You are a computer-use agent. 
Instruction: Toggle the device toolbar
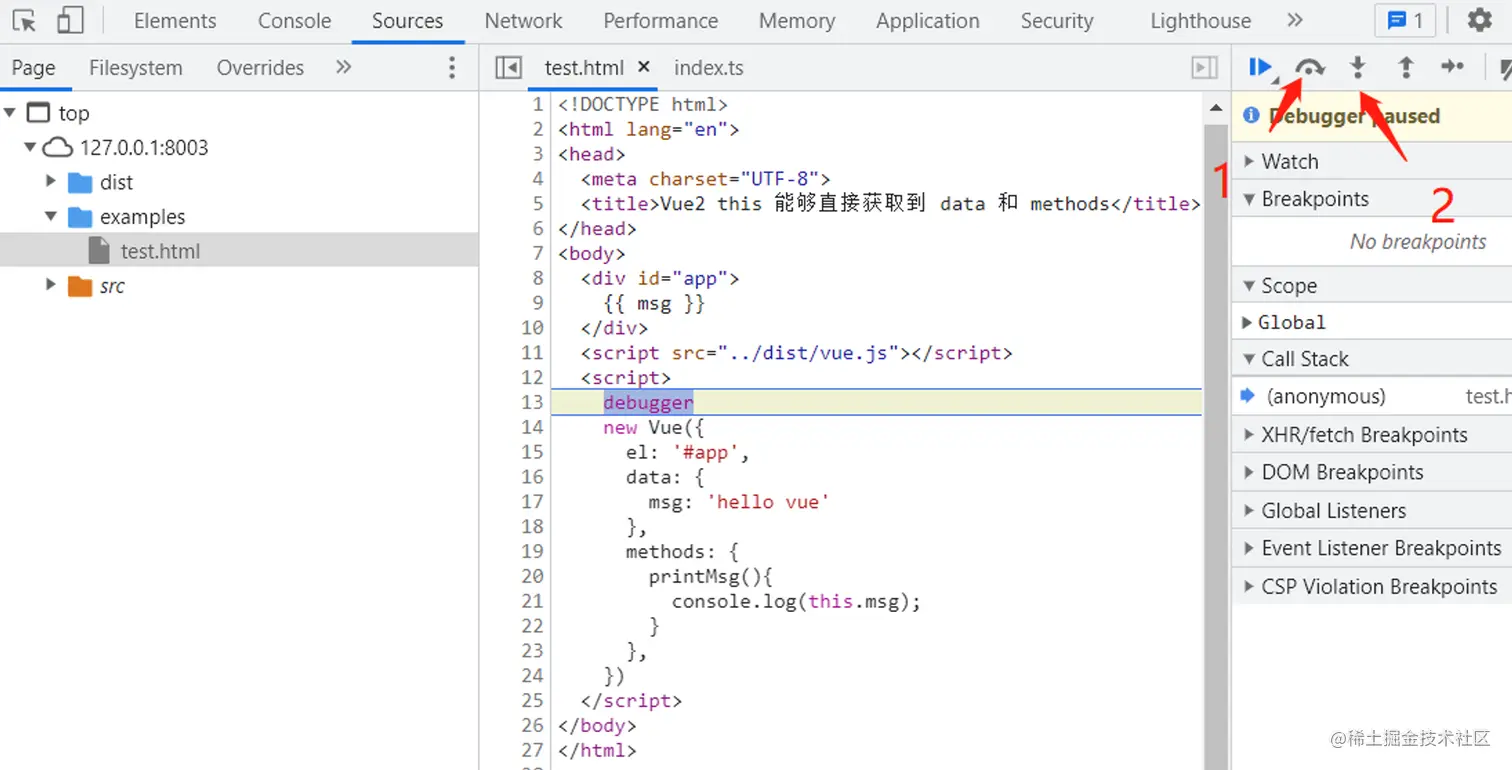pos(70,20)
